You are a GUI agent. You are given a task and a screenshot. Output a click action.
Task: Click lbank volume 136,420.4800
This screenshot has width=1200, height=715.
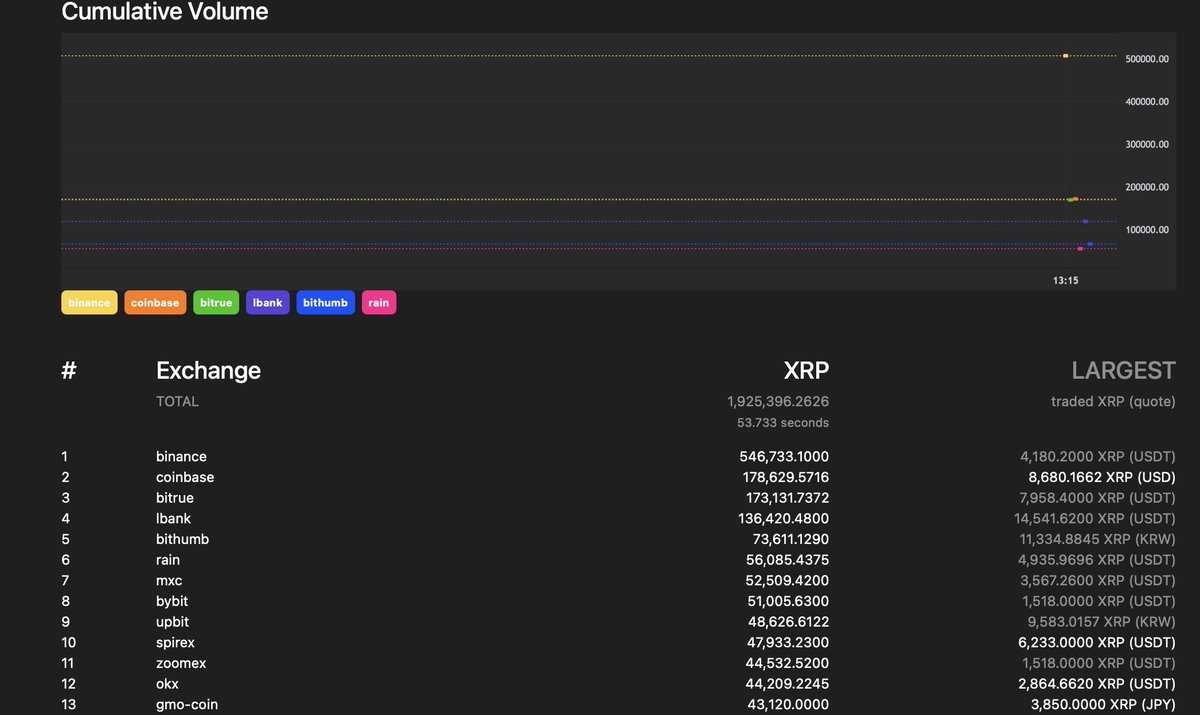(784, 518)
